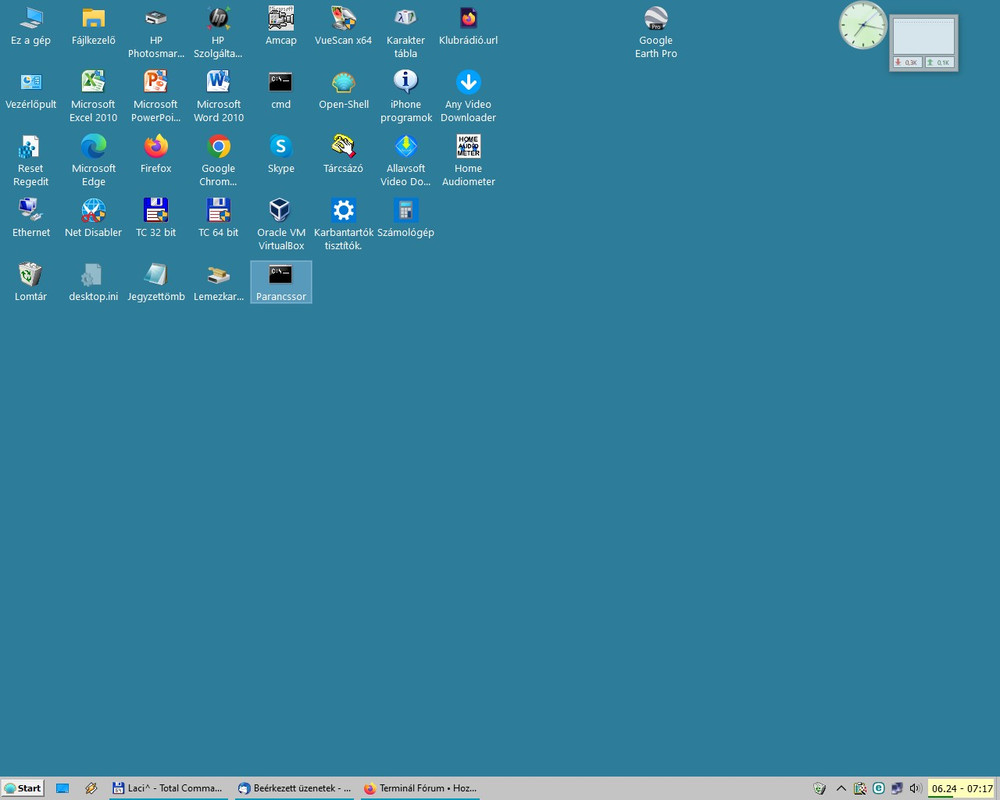The image size is (1000, 800).
Task: Click the 06.24 - 07:17 clock
Action: tap(962, 789)
